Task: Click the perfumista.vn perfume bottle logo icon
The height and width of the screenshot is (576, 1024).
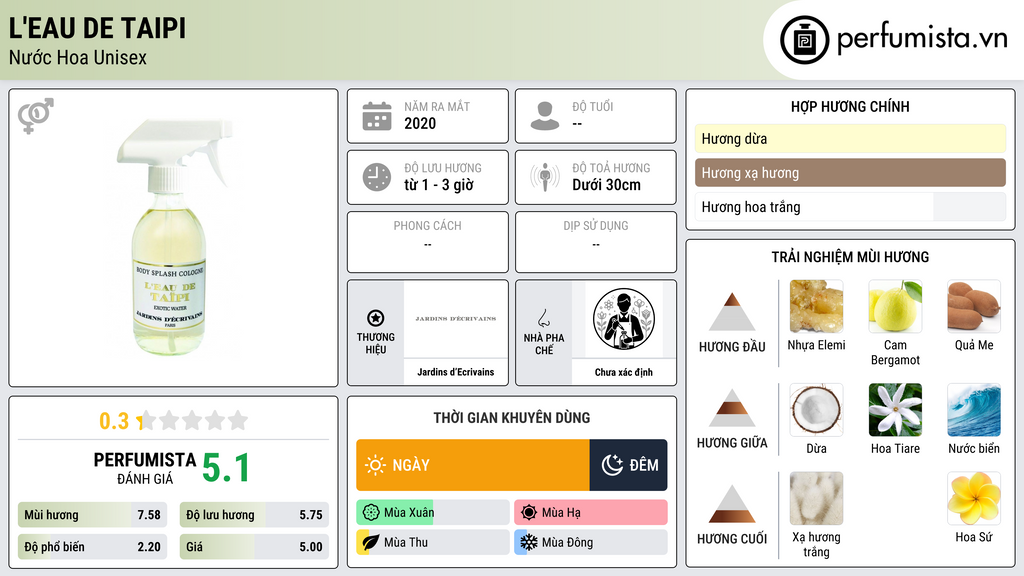Action: pos(804,40)
